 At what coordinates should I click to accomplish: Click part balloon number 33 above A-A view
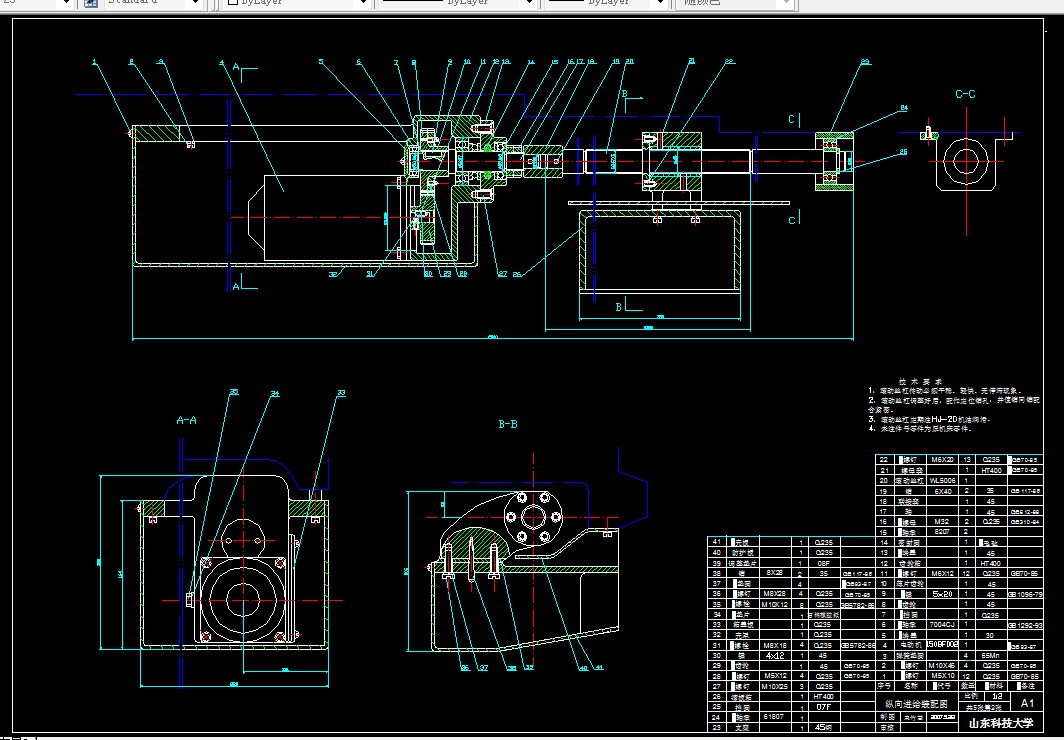(x=341, y=393)
